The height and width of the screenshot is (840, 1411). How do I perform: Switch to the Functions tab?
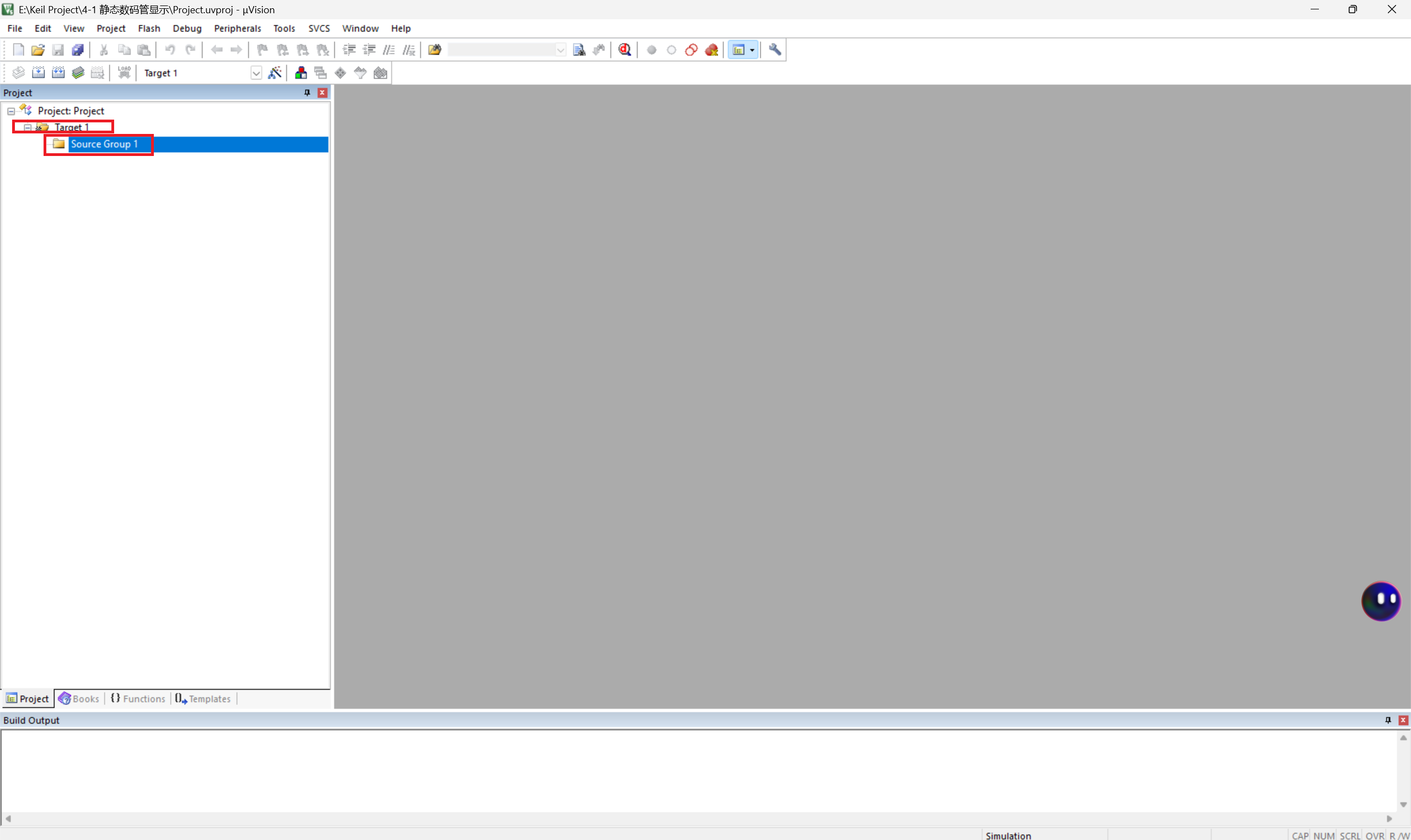138,698
